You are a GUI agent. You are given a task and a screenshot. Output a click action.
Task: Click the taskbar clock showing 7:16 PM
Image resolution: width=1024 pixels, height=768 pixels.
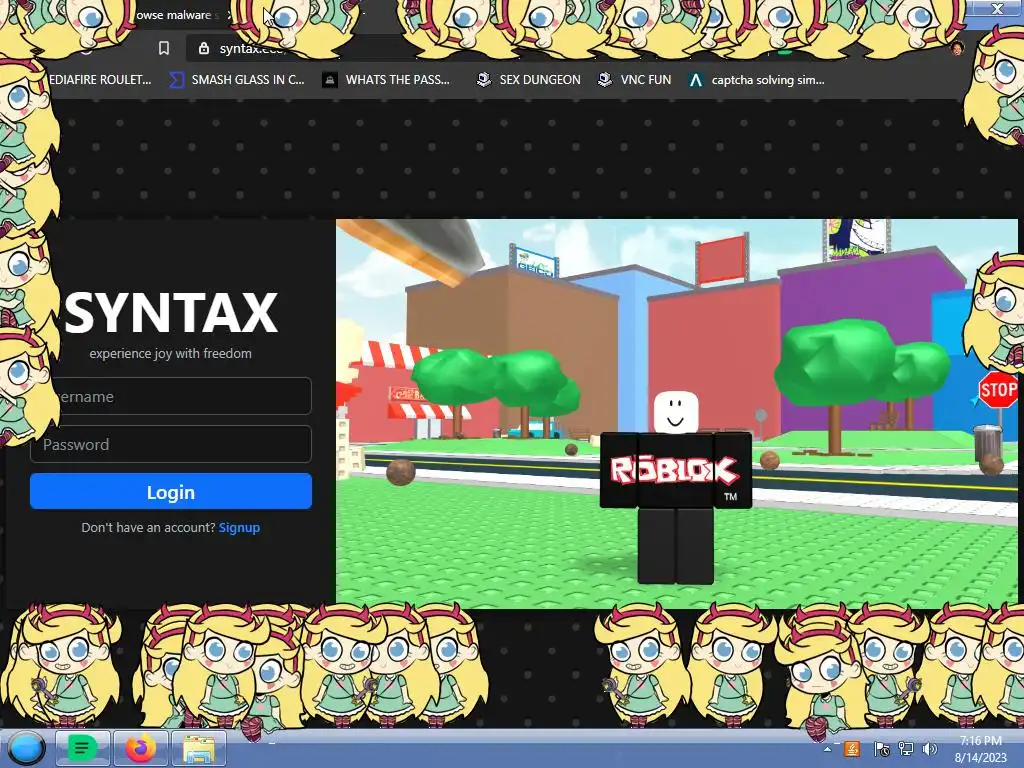980,748
